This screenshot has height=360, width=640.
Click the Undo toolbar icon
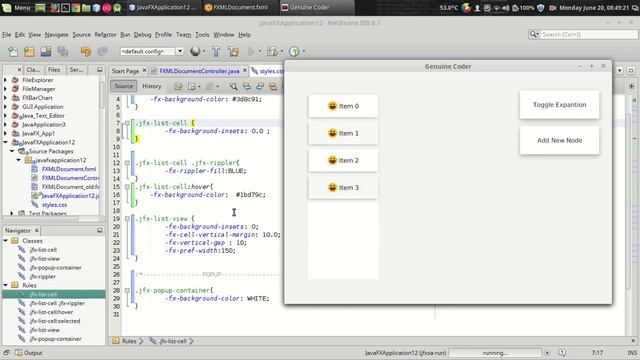(86, 51)
